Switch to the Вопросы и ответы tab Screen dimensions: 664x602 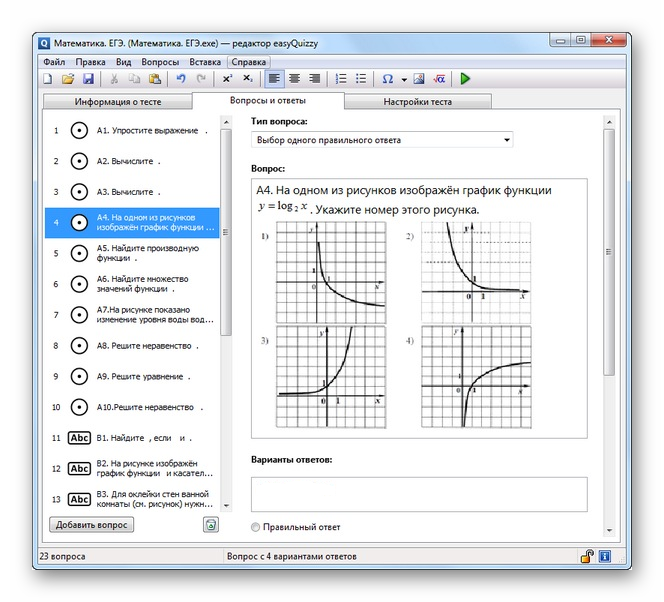click(x=268, y=101)
